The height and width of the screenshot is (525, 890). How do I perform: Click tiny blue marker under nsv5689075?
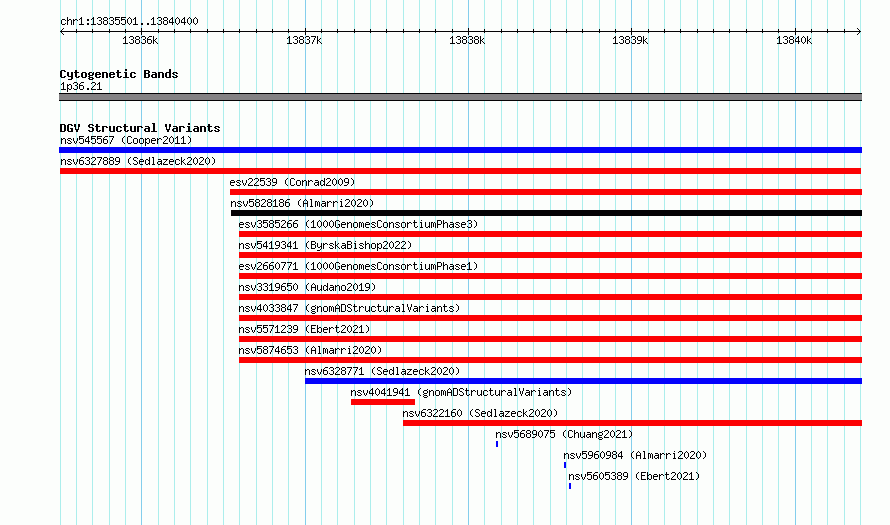[x=497, y=444]
